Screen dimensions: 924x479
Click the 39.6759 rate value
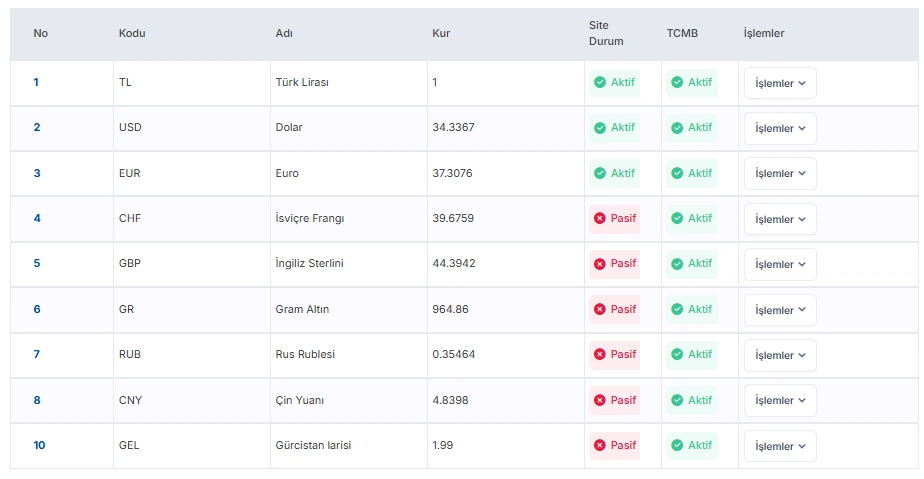pyautogui.click(x=453, y=219)
